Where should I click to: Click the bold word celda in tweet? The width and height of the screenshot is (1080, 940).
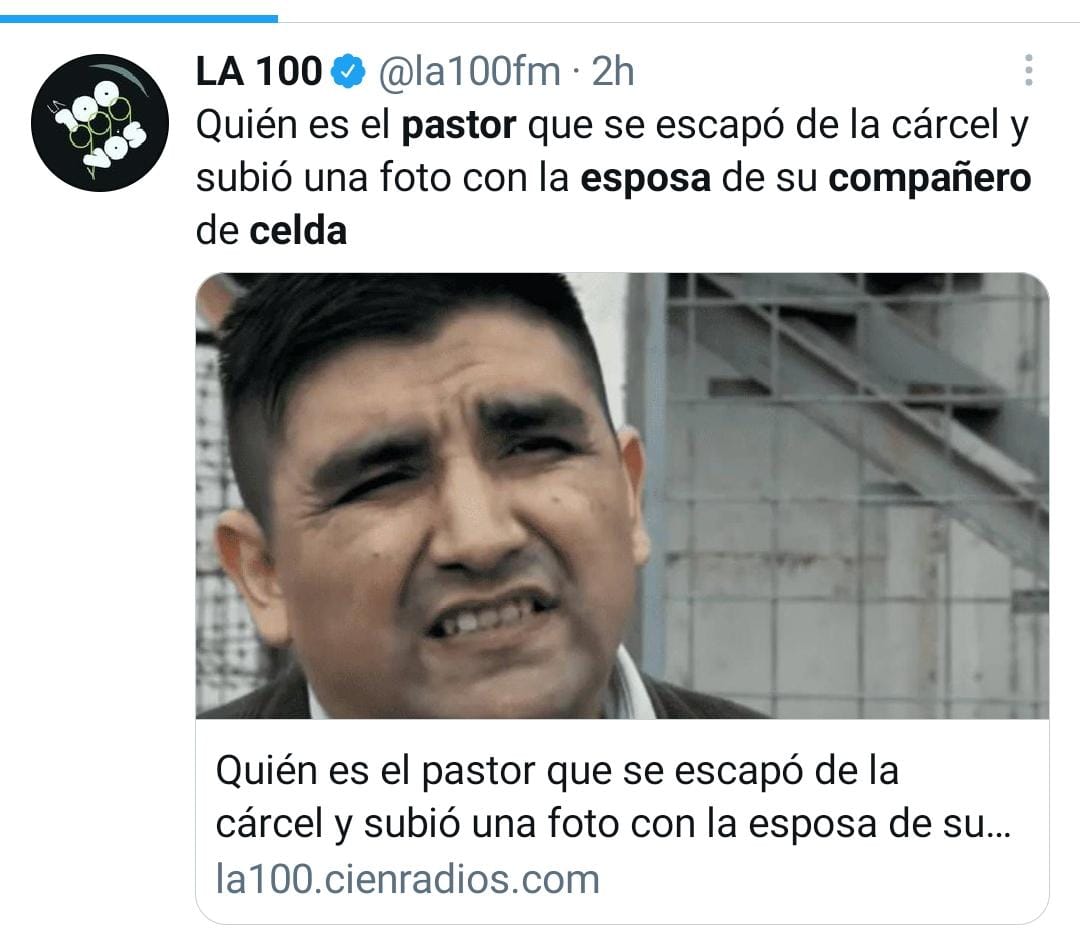click(x=298, y=231)
